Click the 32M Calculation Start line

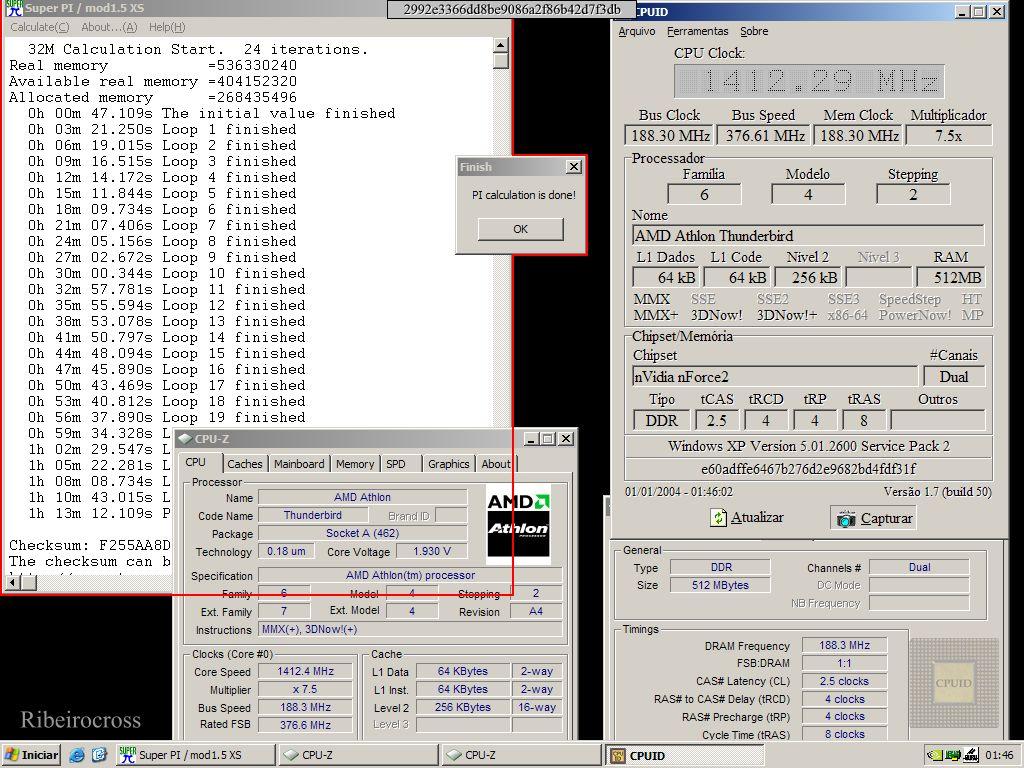[198, 50]
